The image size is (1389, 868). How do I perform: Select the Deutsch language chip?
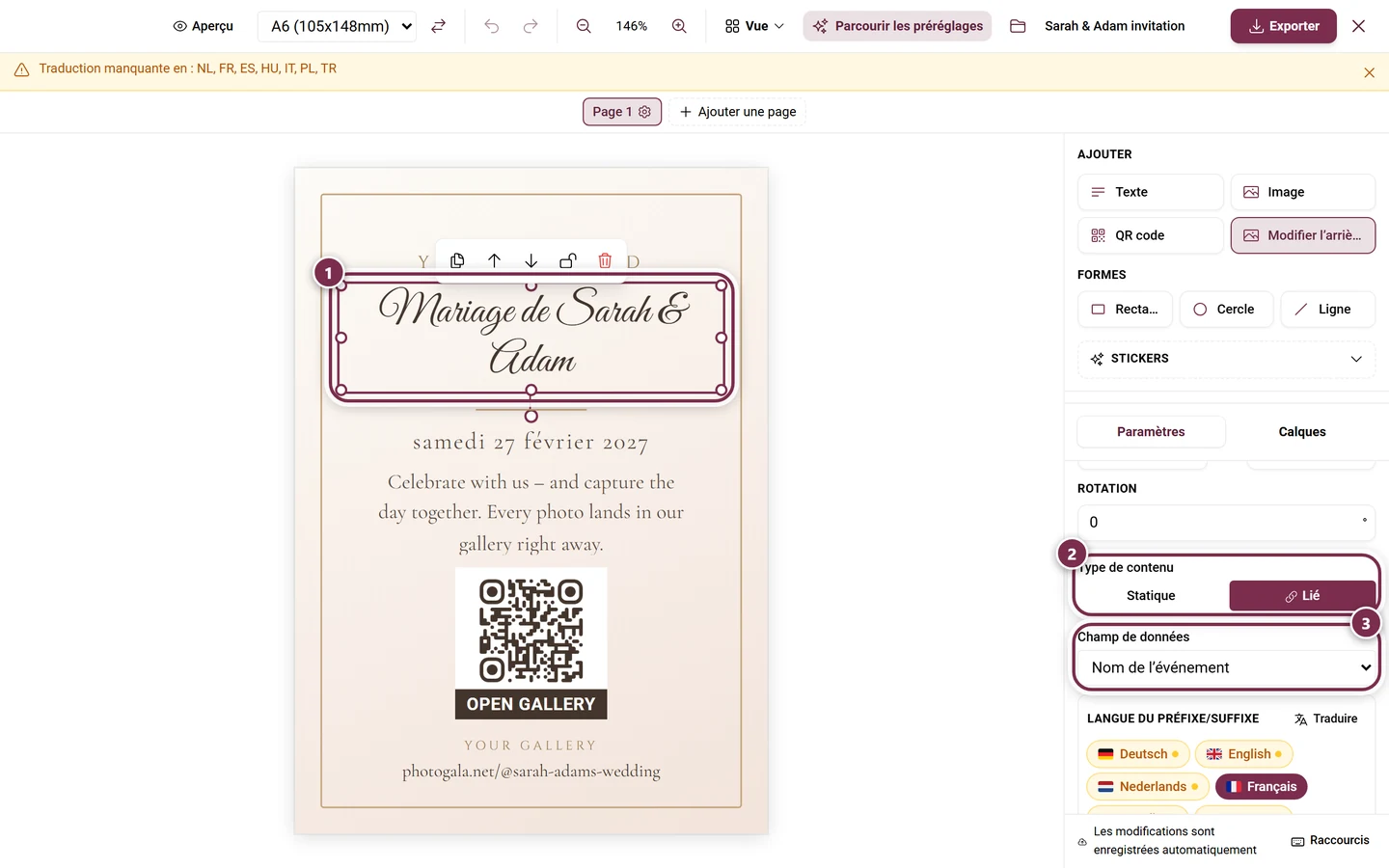[1138, 754]
